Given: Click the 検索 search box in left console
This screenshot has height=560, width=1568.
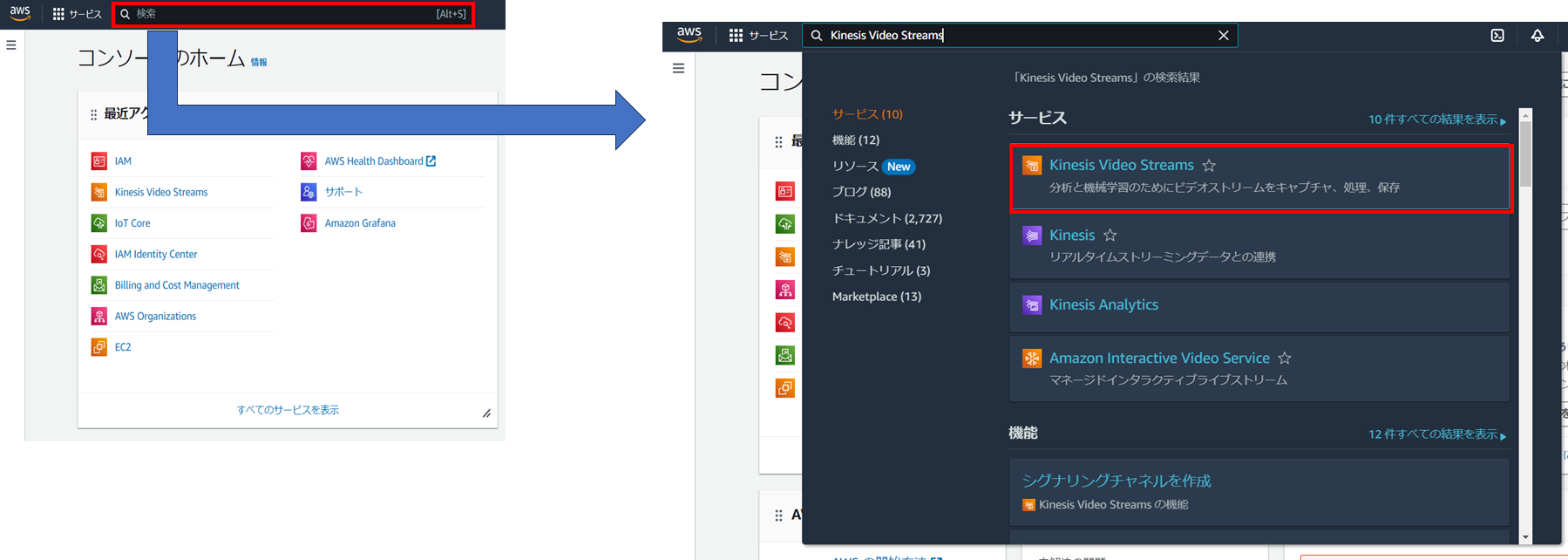Looking at the screenshot, I should coord(294,14).
